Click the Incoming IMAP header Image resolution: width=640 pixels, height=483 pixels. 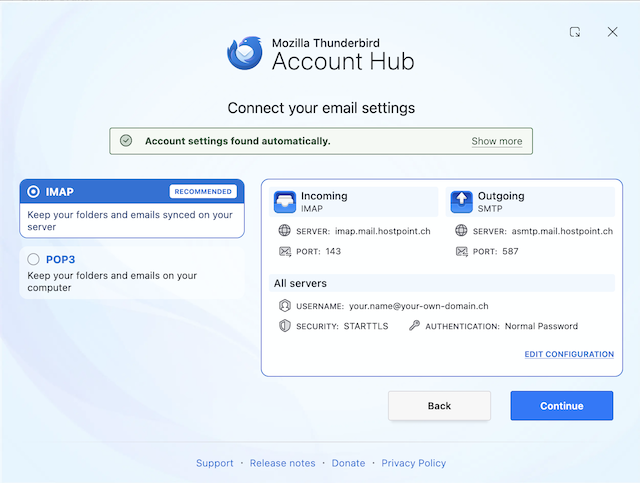(353, 202)
